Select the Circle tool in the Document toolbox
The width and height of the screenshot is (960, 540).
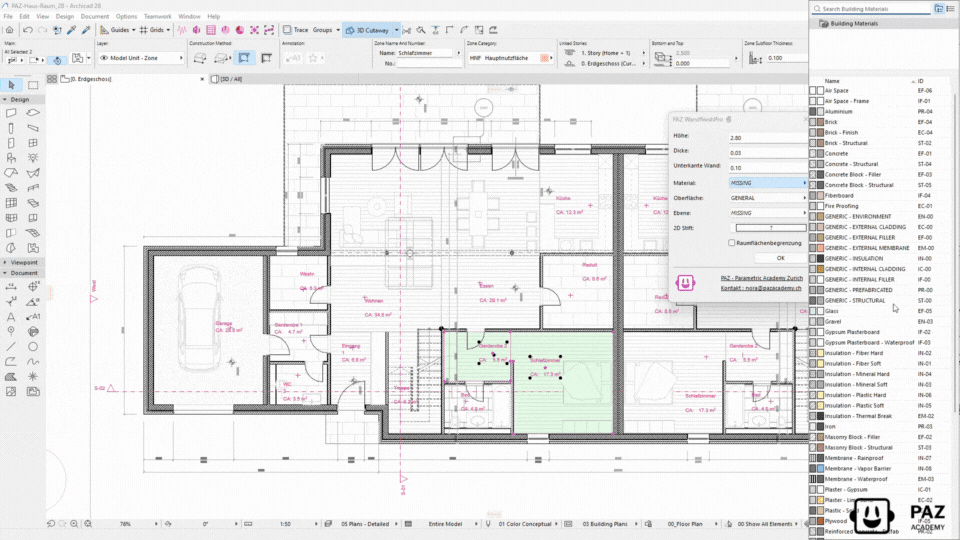click(x=33, y=347)
